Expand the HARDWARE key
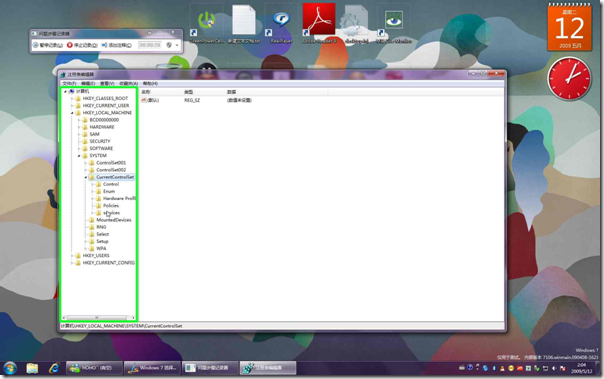Screen dimensions: 604x379 [79, 127]
